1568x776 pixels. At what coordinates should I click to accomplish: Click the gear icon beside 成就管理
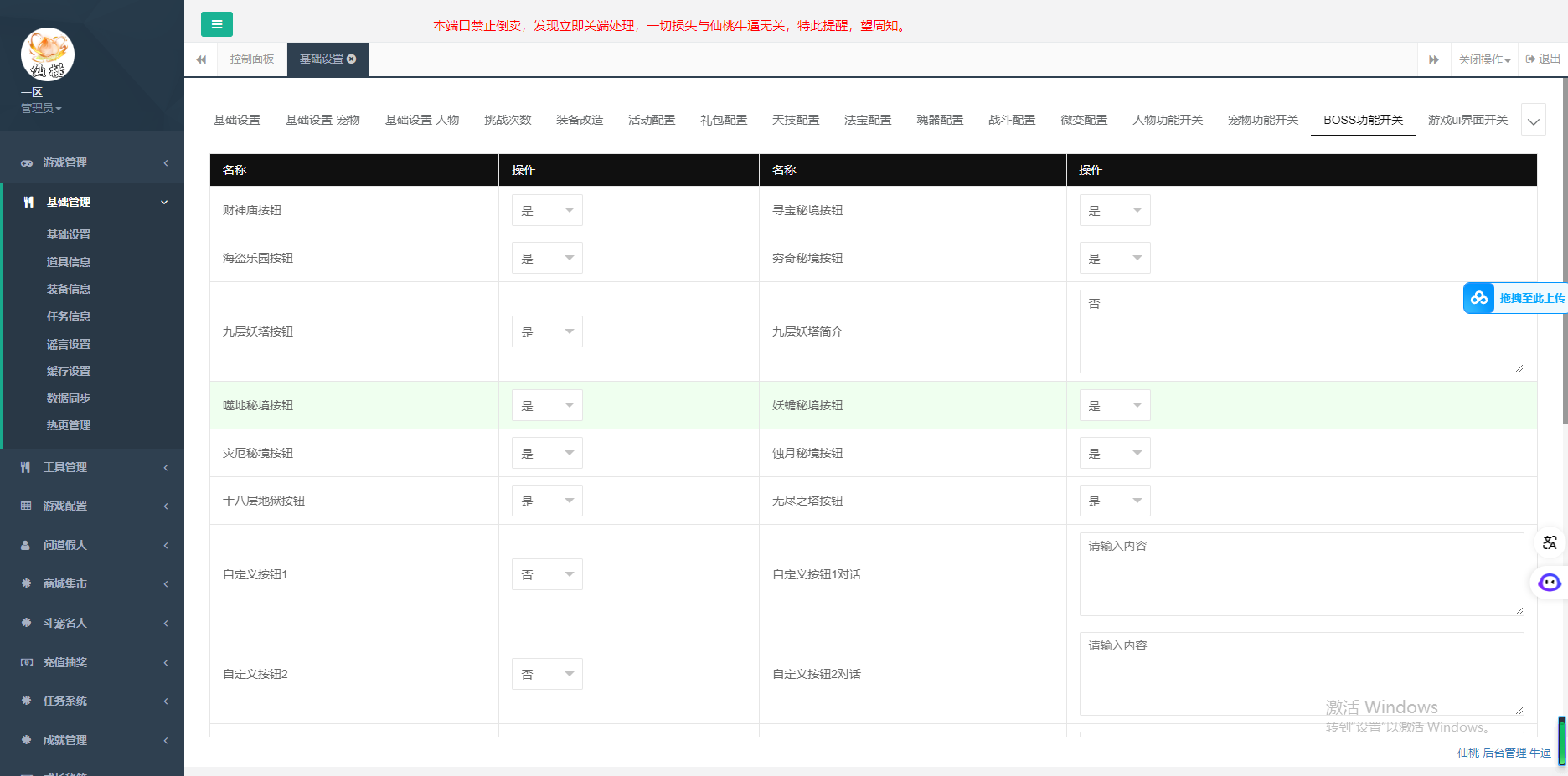coord(26,740)
